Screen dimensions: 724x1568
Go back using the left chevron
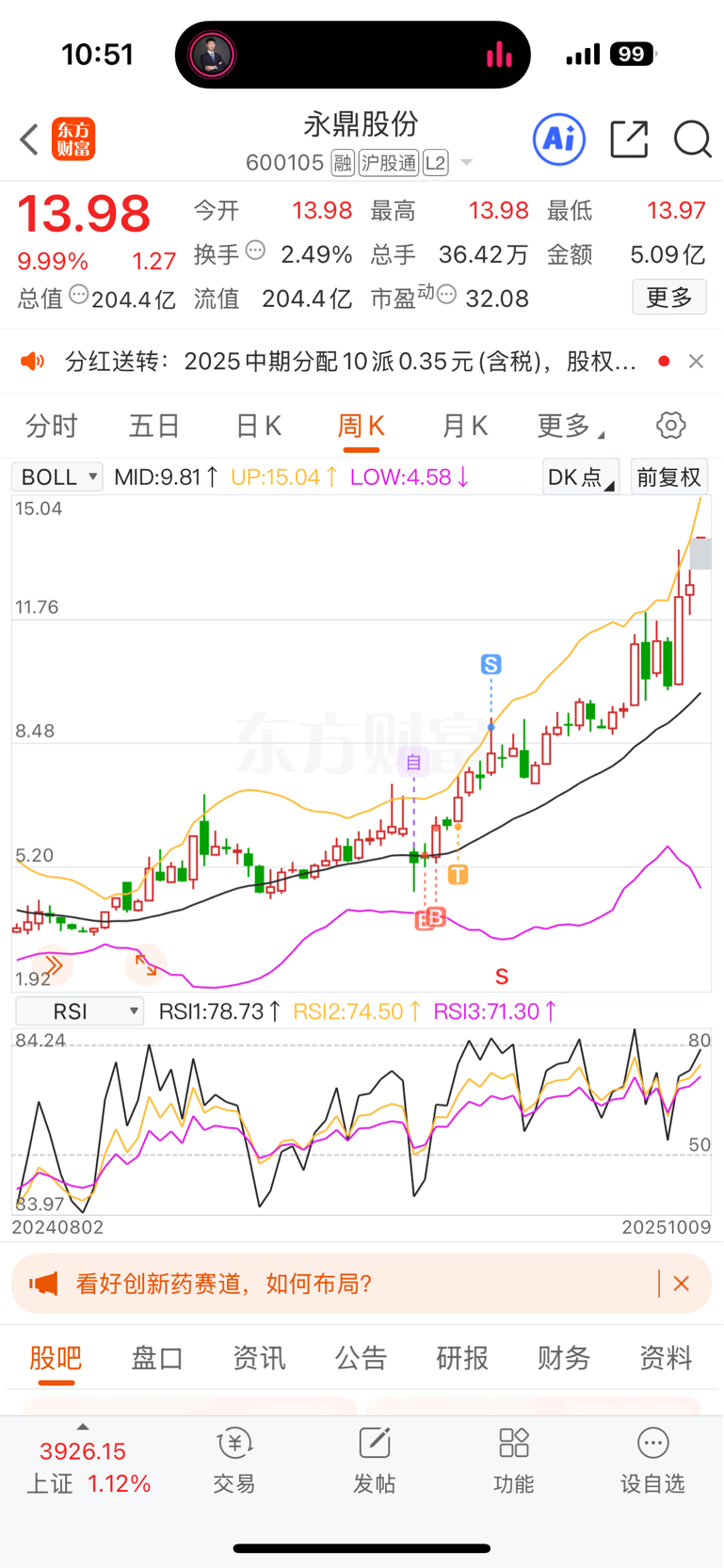29,139
